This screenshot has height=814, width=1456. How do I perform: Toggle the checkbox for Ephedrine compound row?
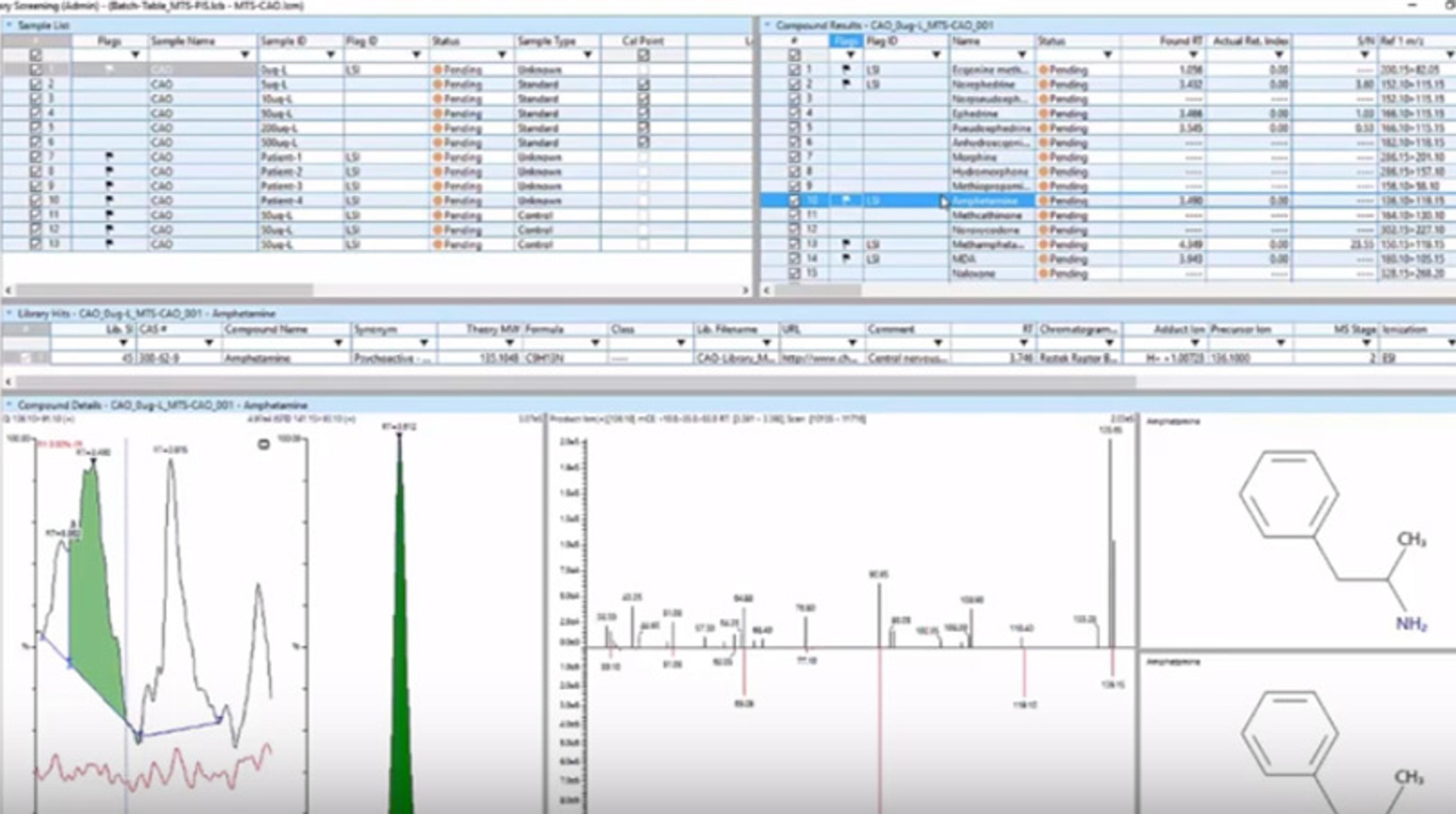point(794,113)
